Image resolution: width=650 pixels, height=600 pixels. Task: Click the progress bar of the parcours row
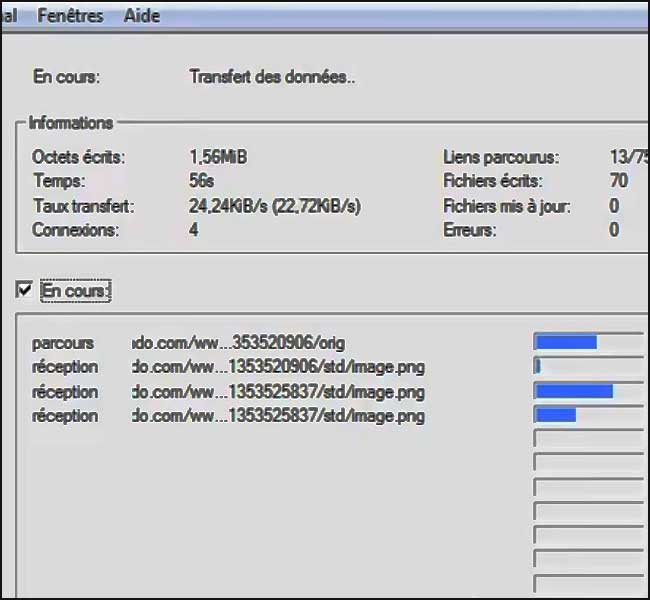[x=590, y=342]
